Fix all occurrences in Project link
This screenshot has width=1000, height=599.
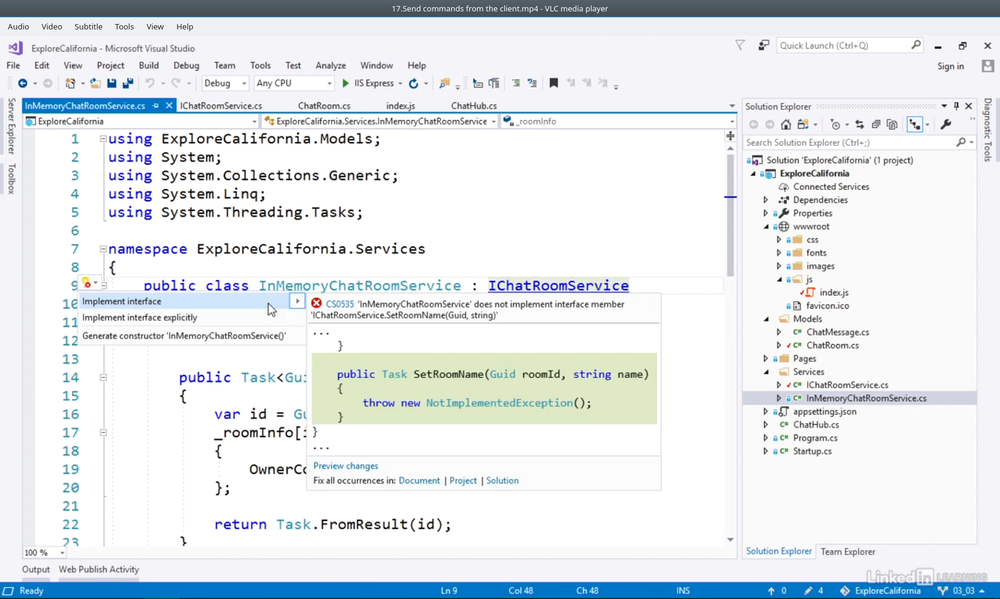click(463, 481)
